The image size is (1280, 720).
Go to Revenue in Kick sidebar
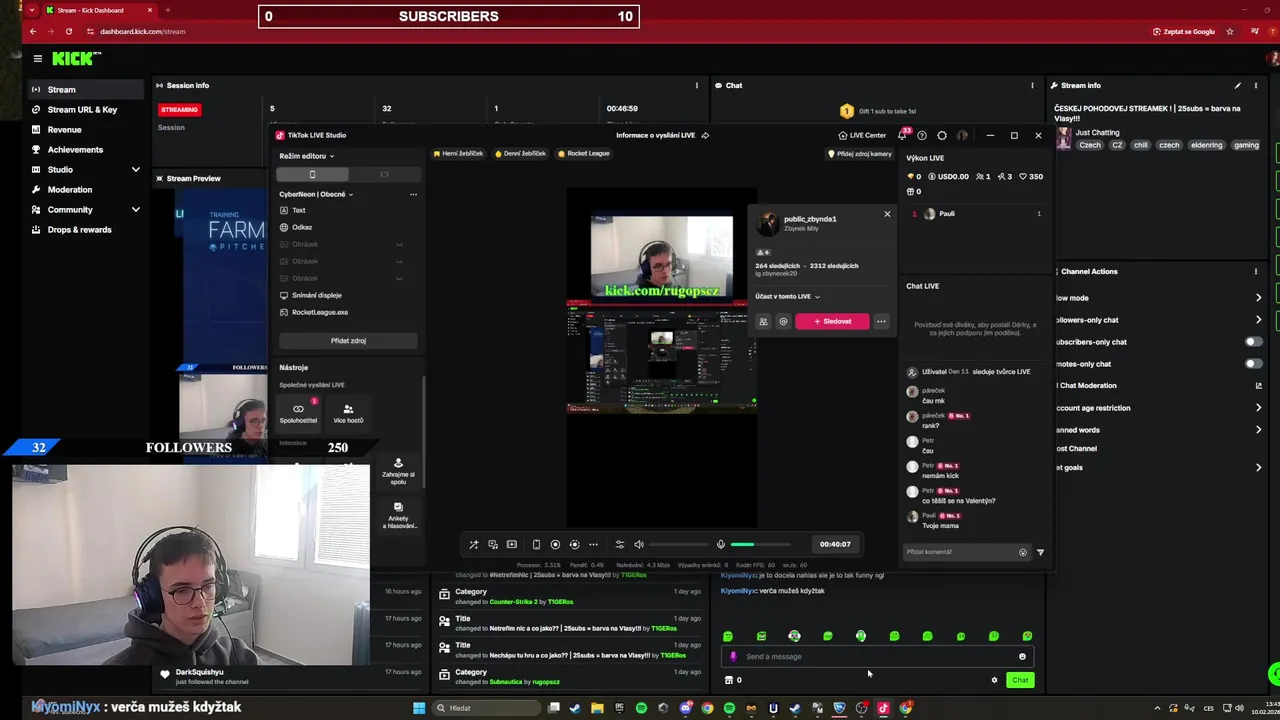click(x=64, y=130)
